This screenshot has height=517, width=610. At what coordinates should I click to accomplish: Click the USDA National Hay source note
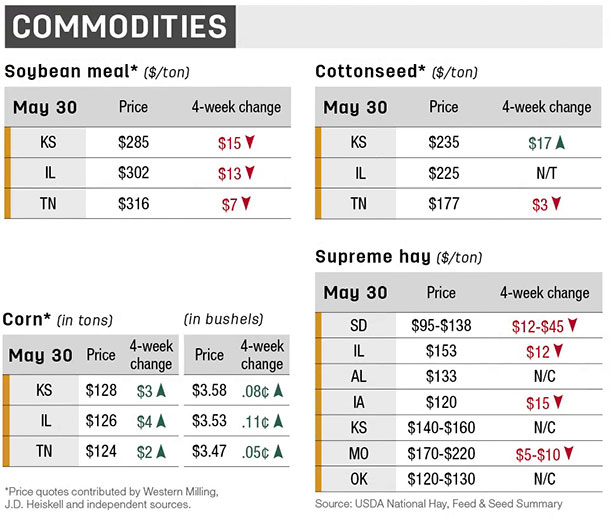click(x=439, y=504)
